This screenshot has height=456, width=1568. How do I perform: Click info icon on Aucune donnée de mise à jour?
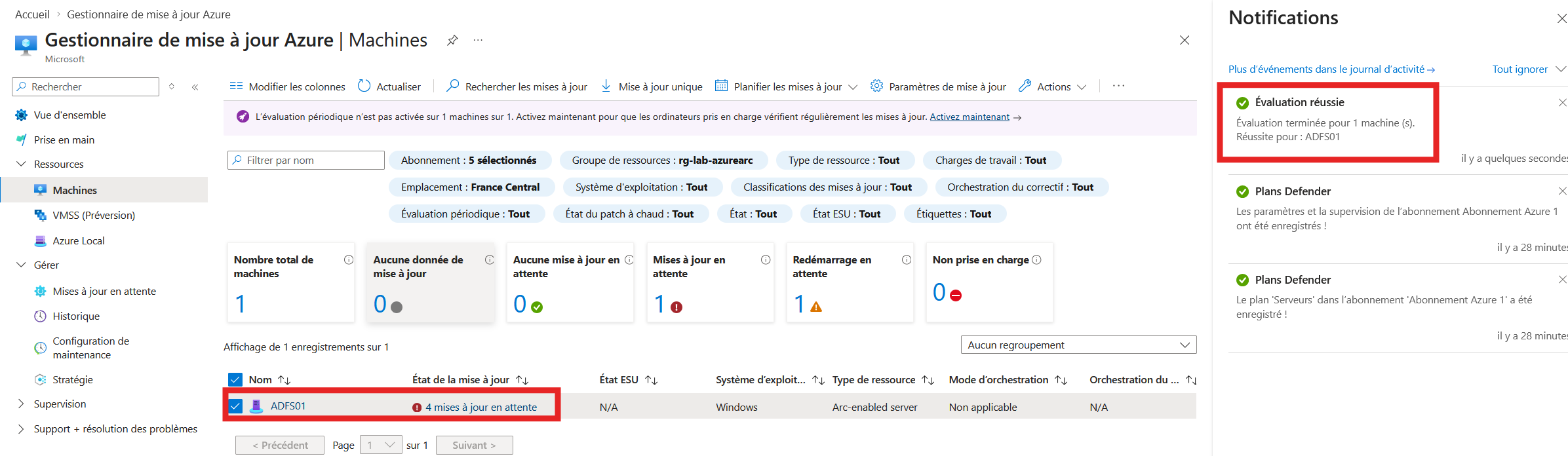tap(489, 259)
